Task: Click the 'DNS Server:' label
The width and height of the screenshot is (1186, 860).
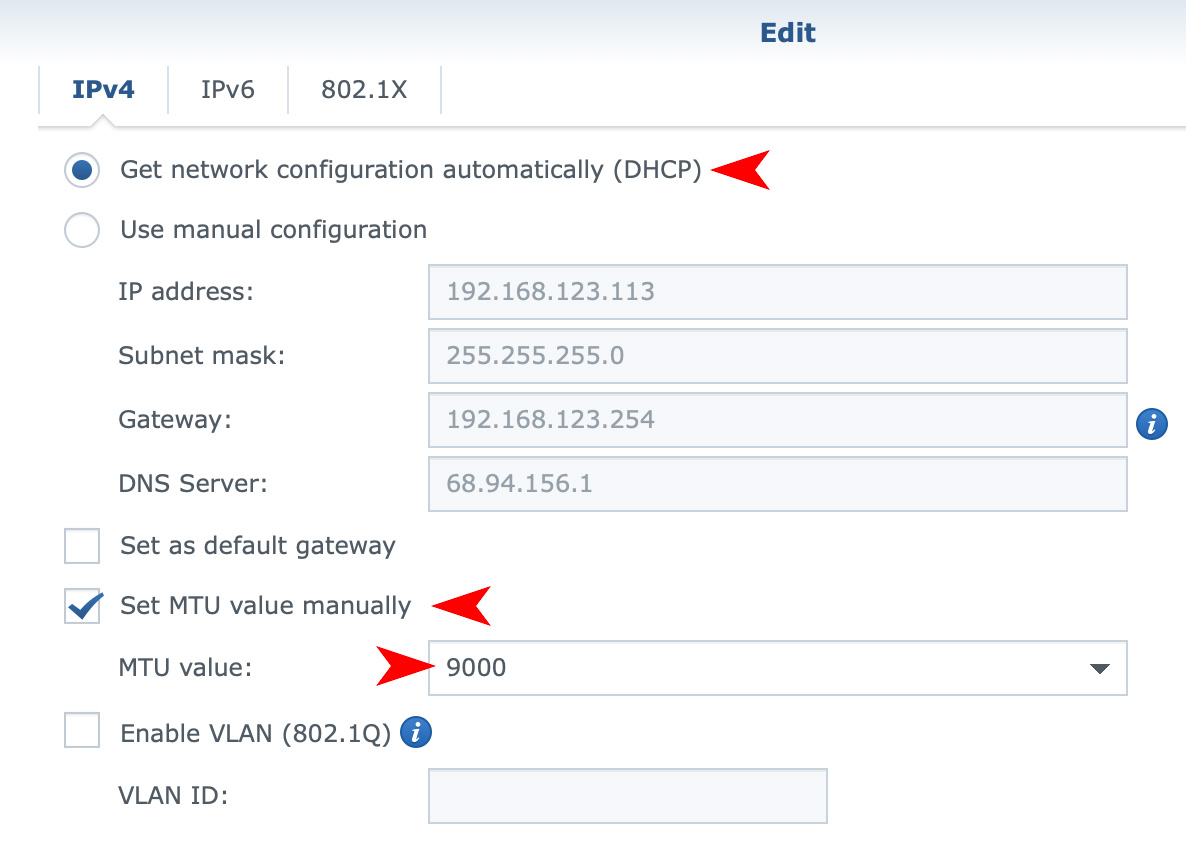Action: [x=193, y=483]
